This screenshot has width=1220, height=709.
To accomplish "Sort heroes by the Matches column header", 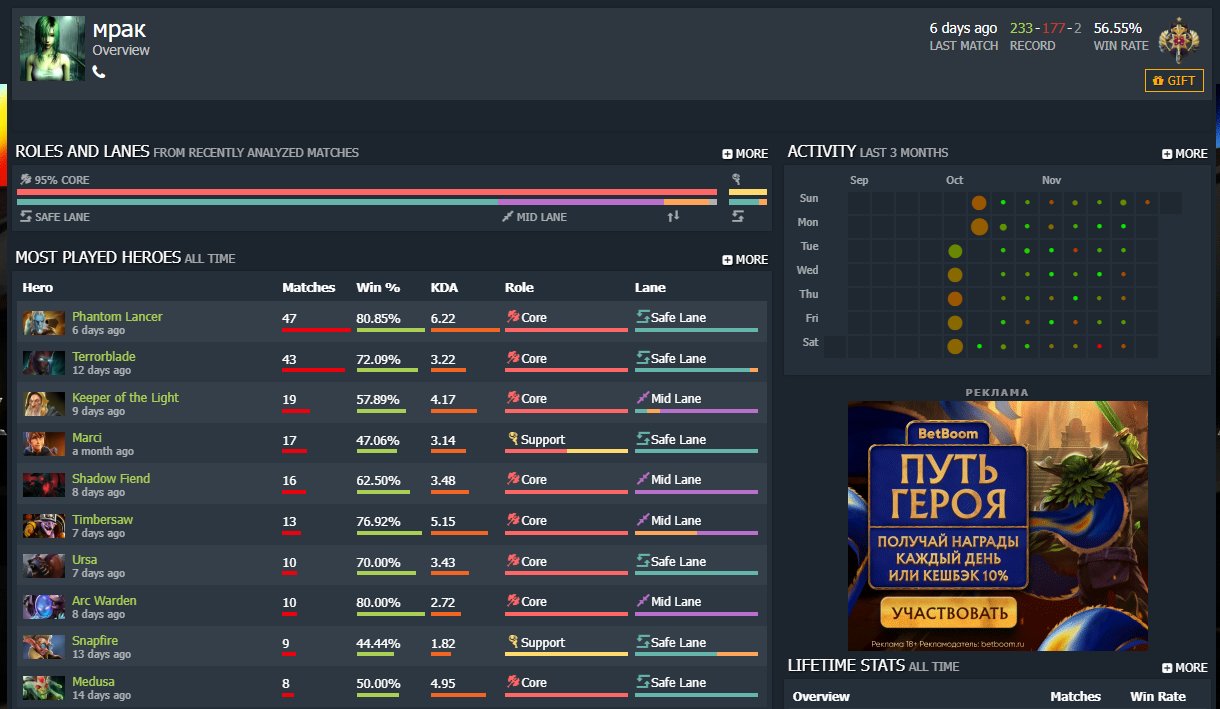I will click(x=308, y=287).
